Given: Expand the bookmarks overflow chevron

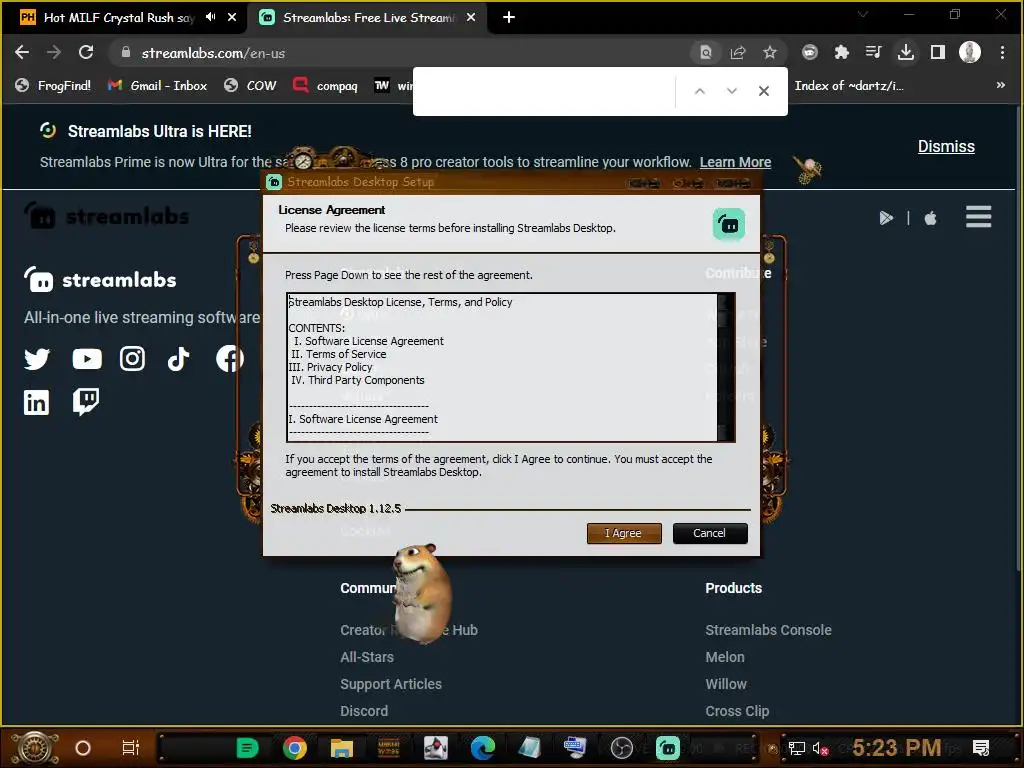Looking at the screenshot, I should tap(1000, 86).
